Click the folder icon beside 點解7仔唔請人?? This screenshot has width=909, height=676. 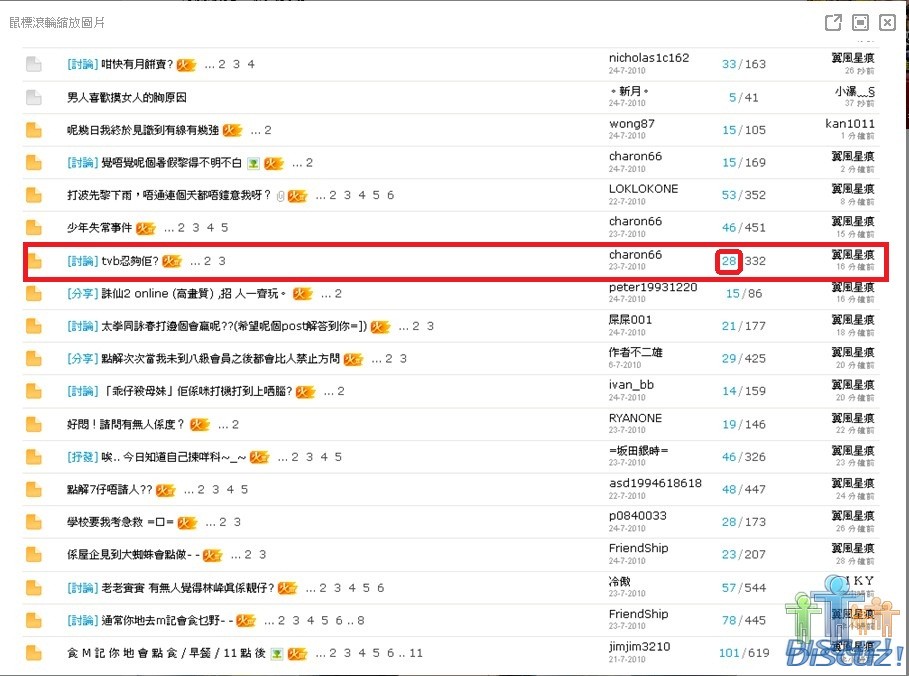[34, 490]
